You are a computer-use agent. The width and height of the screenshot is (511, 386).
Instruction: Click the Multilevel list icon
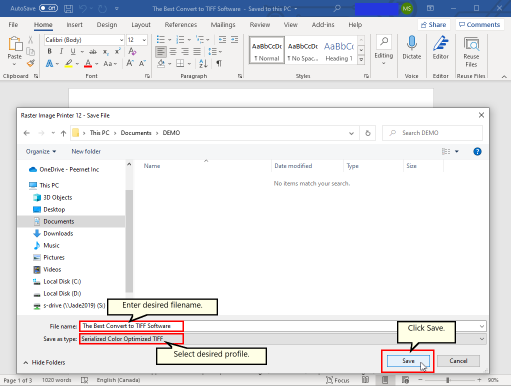(x=200, y=40)
